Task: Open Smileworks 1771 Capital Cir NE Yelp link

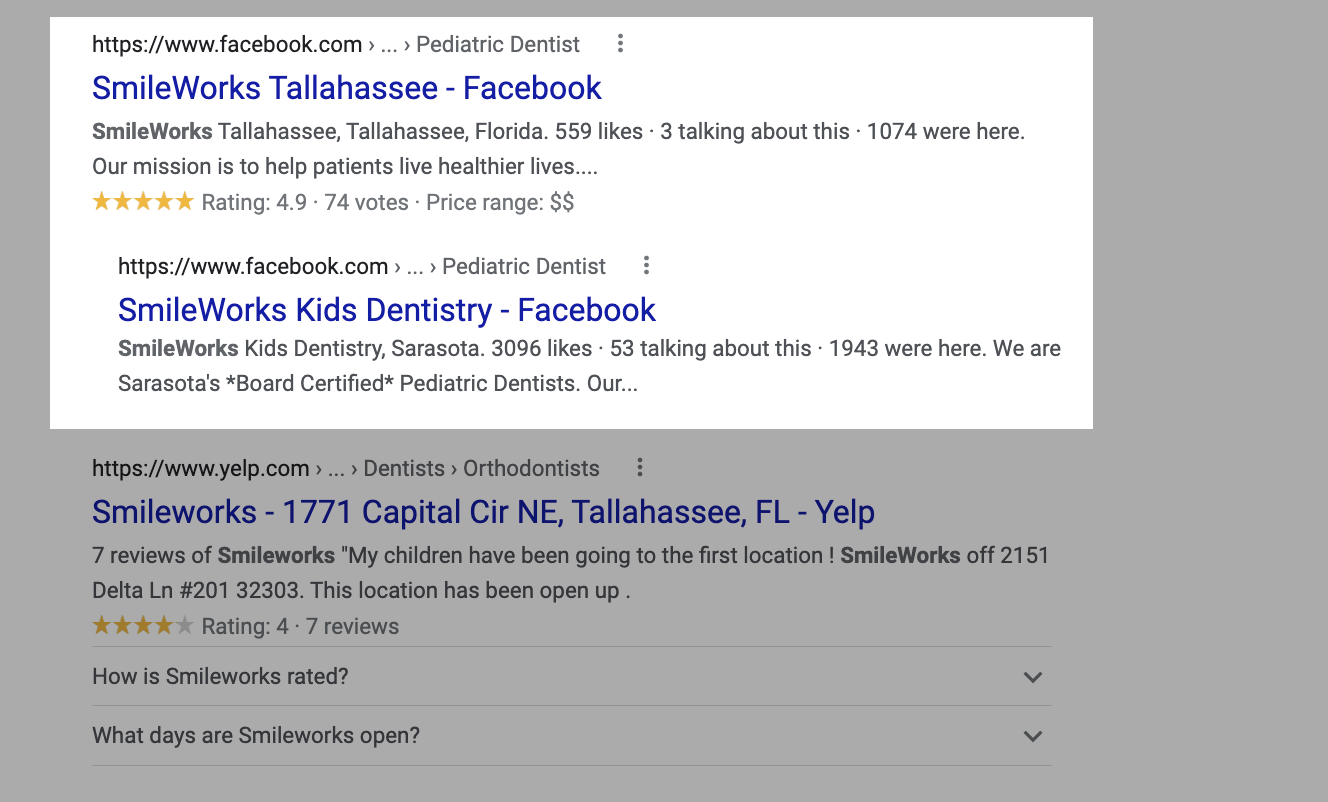Action: pos(483,512)
